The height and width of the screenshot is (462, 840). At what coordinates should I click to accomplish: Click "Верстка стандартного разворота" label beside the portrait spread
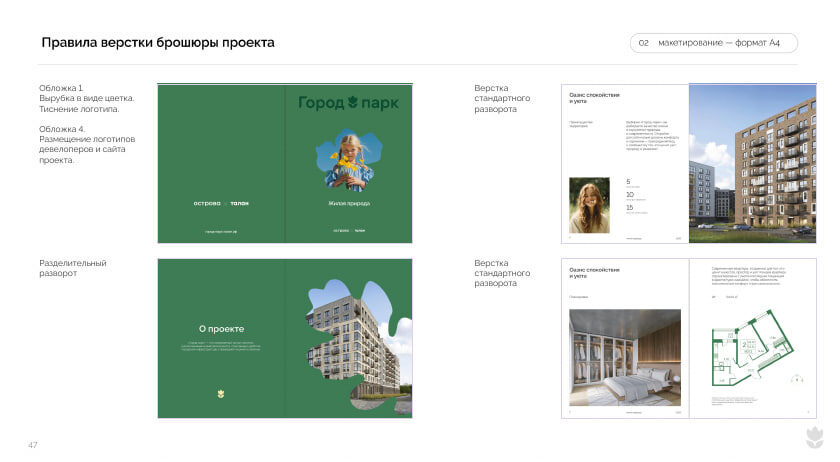tap(502, 98)
